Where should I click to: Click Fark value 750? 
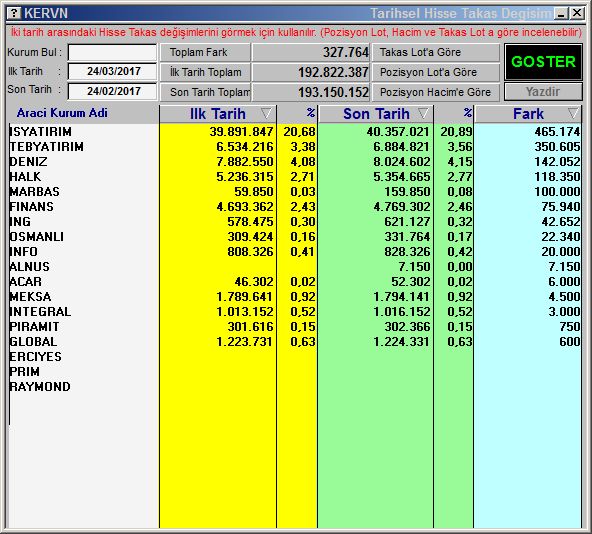pos(570,327)
